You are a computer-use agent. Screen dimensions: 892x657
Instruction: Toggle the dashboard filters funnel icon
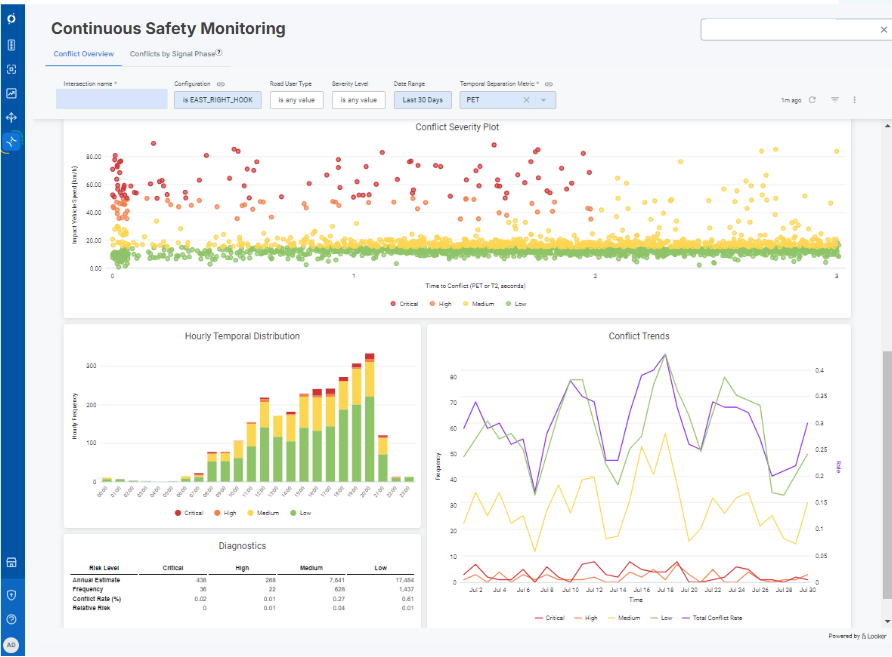[x=835, y=100]
